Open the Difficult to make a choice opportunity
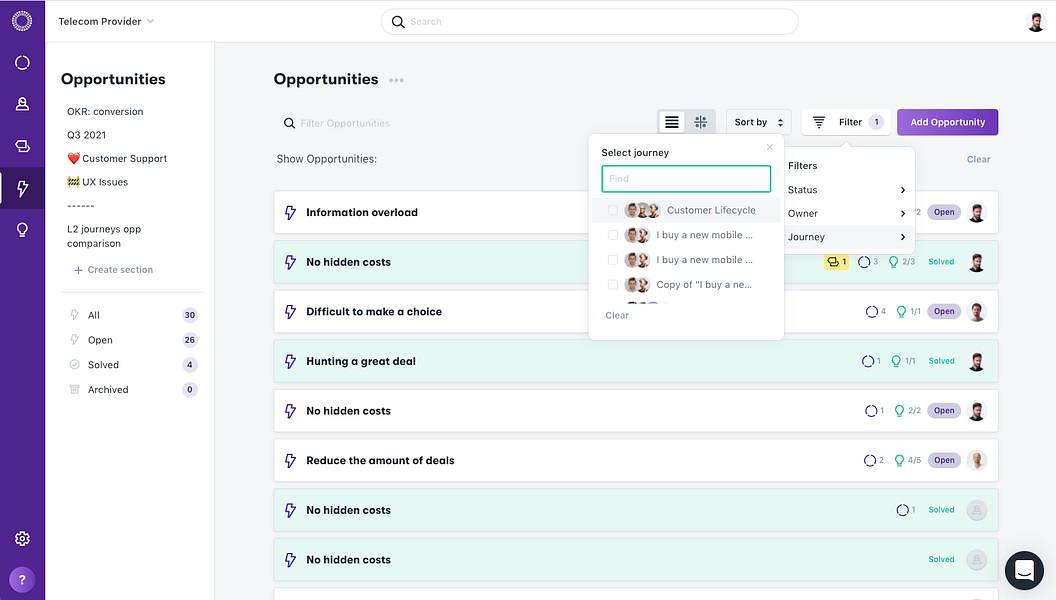 point(374,312)
